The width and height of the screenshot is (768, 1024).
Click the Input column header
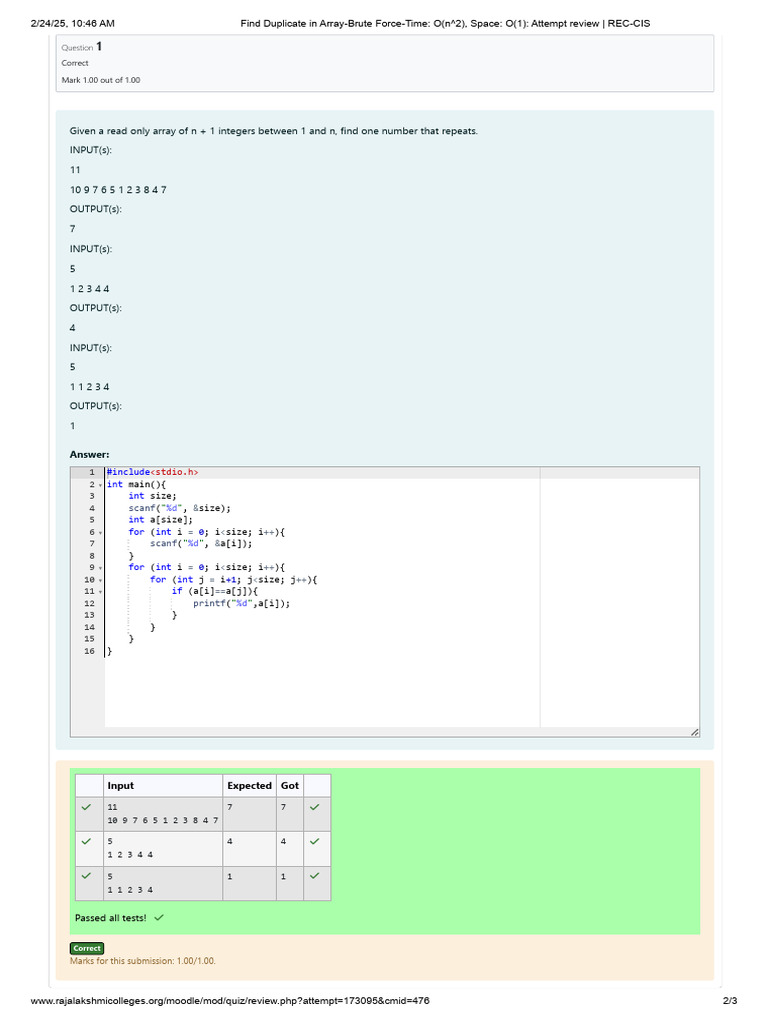pos(121,786)
